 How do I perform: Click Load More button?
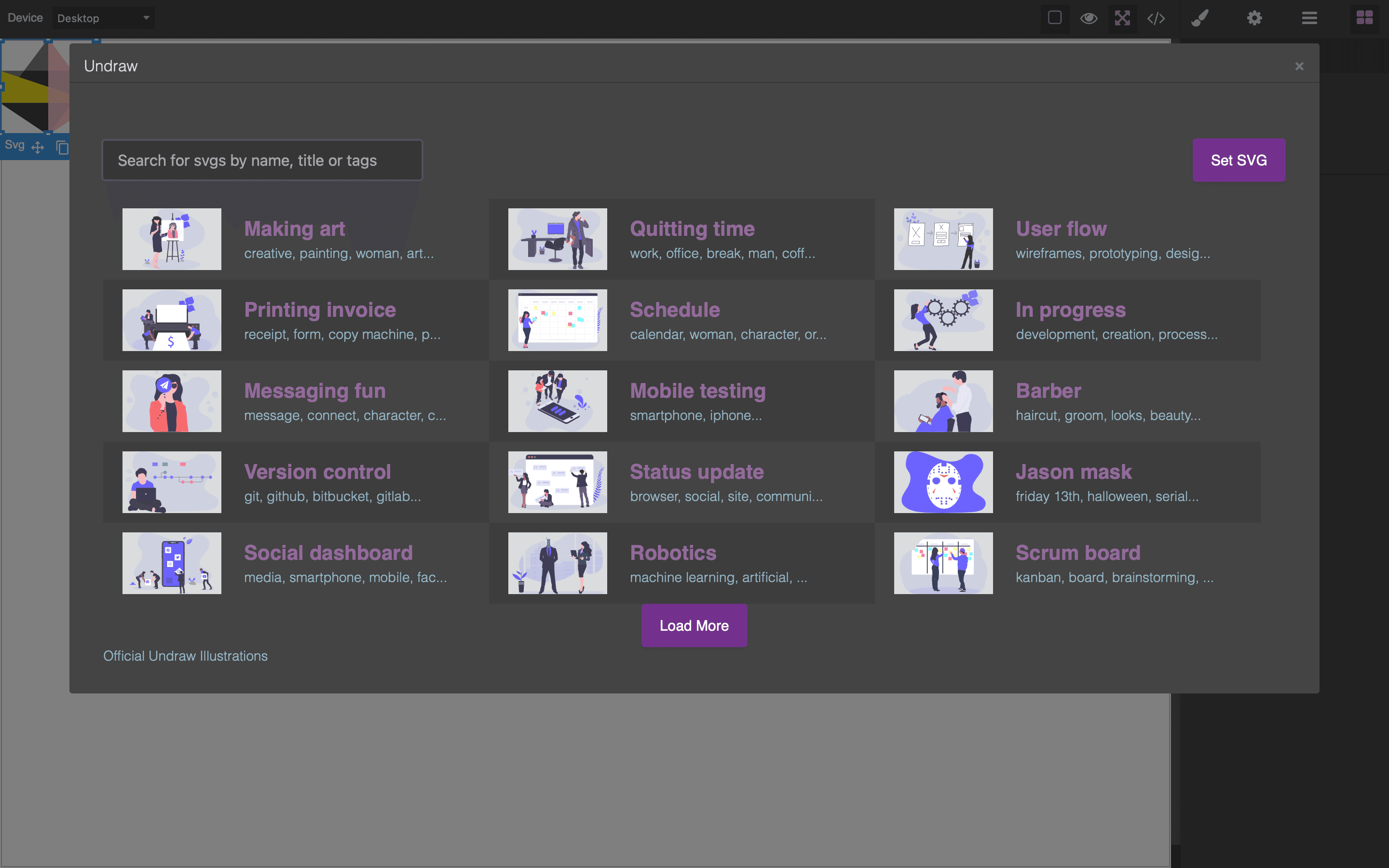point(694,625)
